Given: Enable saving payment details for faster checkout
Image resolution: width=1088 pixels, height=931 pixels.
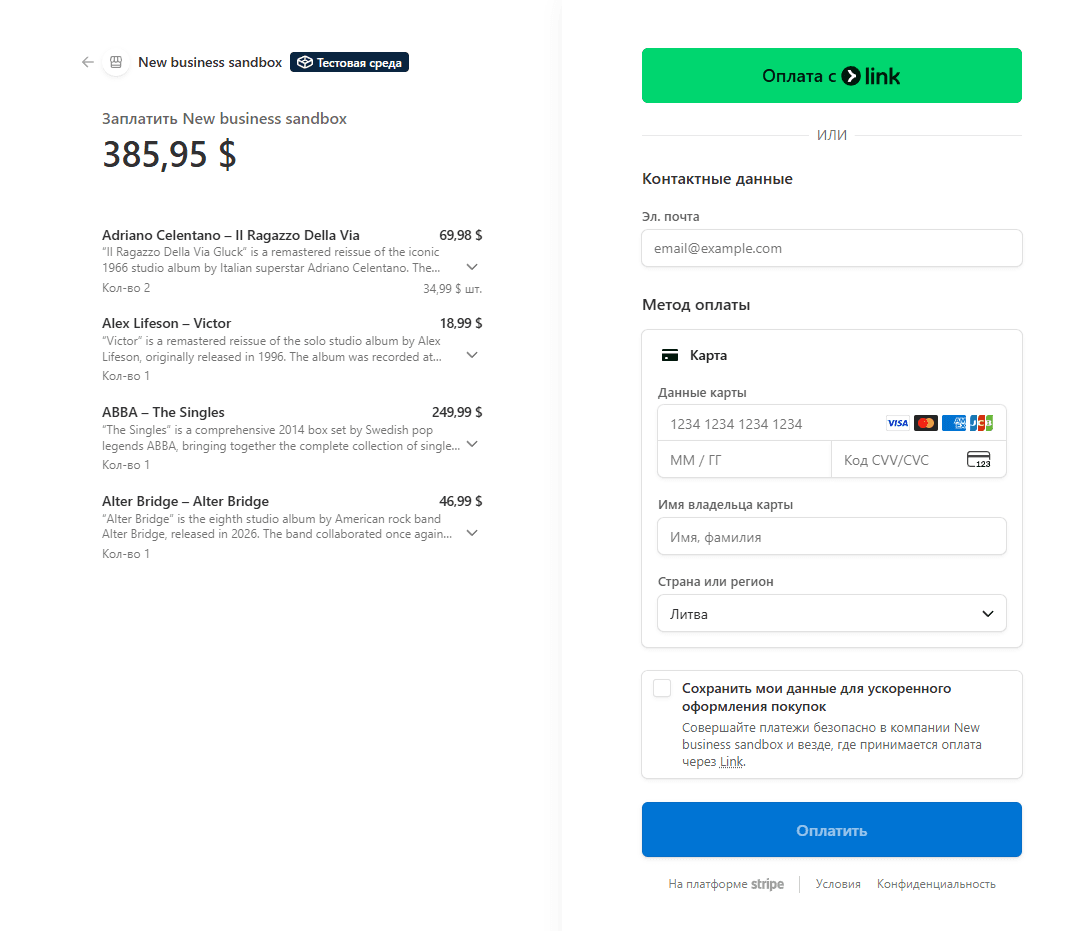Looking at the screenshot, I should 661,688.
